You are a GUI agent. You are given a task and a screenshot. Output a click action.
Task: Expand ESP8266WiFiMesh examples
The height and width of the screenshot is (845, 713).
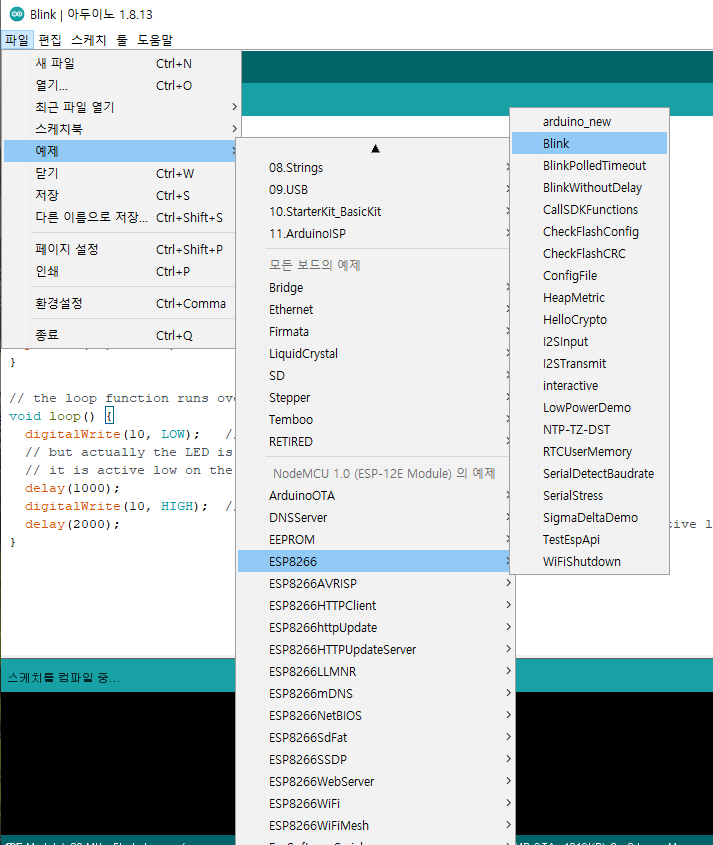pyautogui.click(x=376, y=826)
